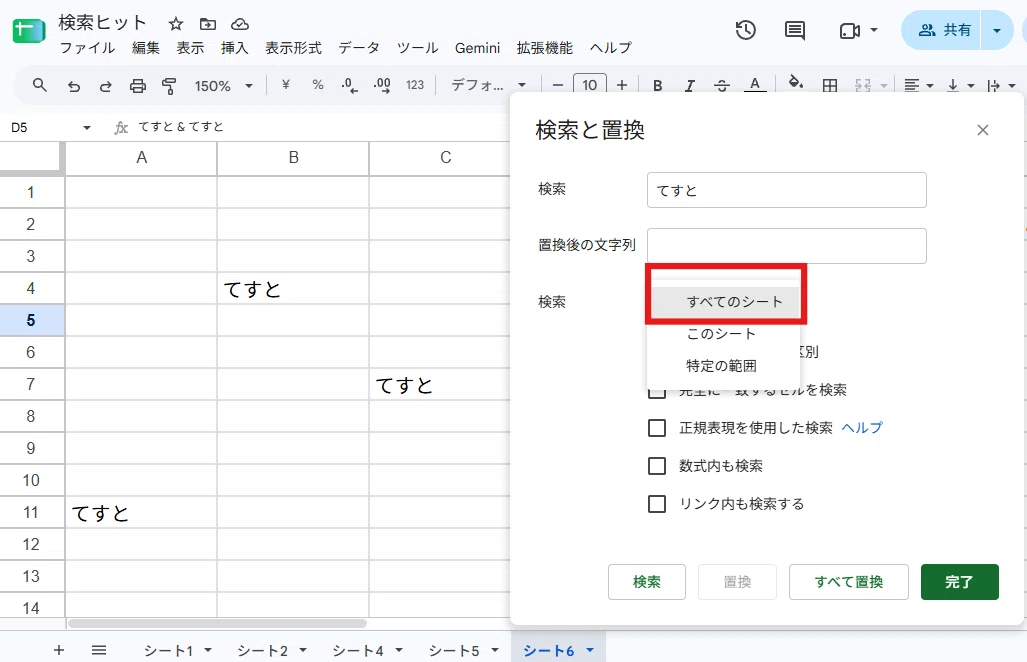1027x662 pixels.
Task: Select すべてのシート option
Action: (x=724, y=302)
